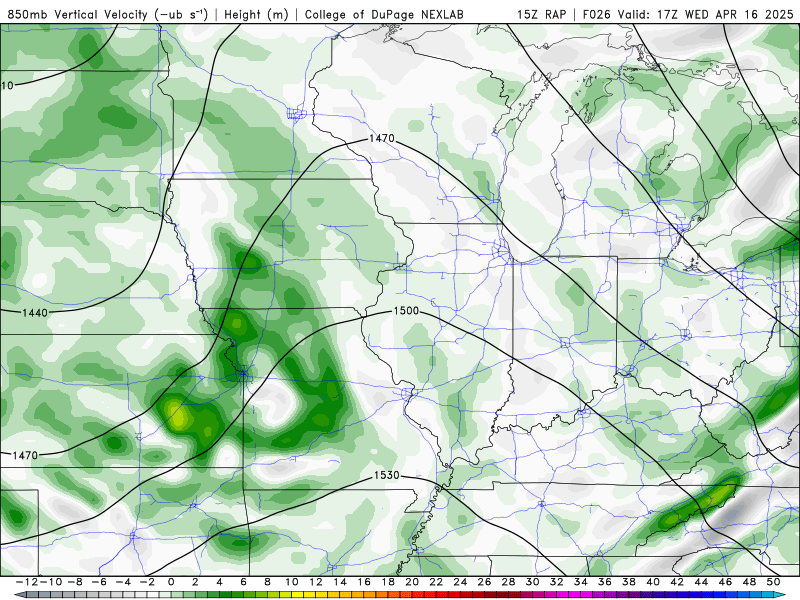Click the -8 value on the color scale
Screen dimensions: 800x600
tap(75, 582)
